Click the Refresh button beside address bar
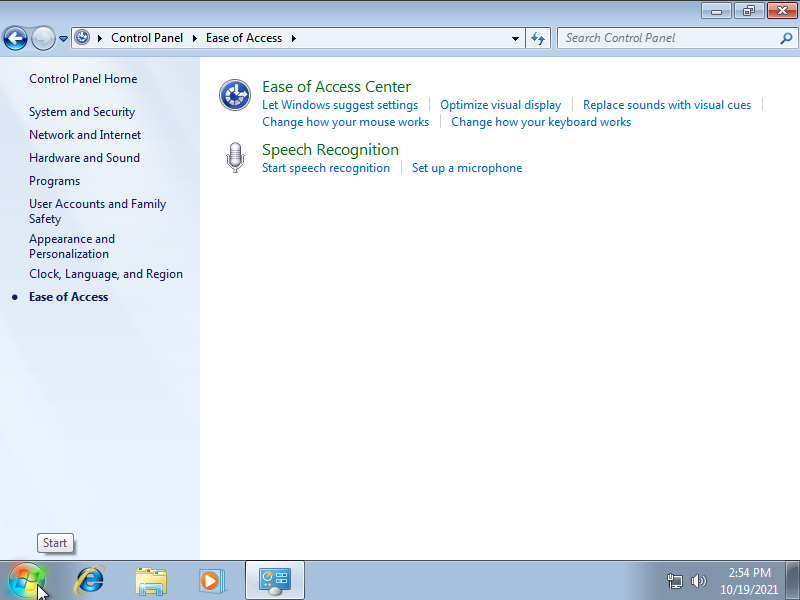The height and width of the screenshot is (600, 800). tap(538, 38)
